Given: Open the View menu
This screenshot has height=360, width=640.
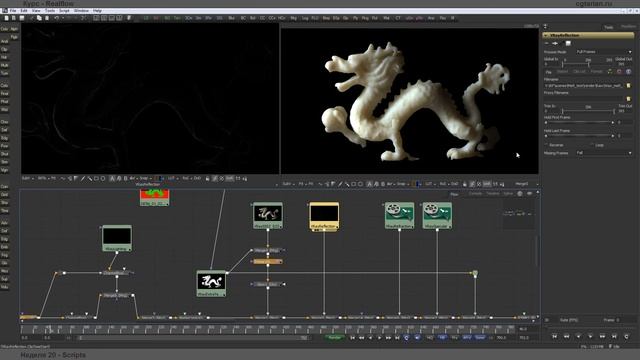Looking at the screenshot, I should point(36,11).
